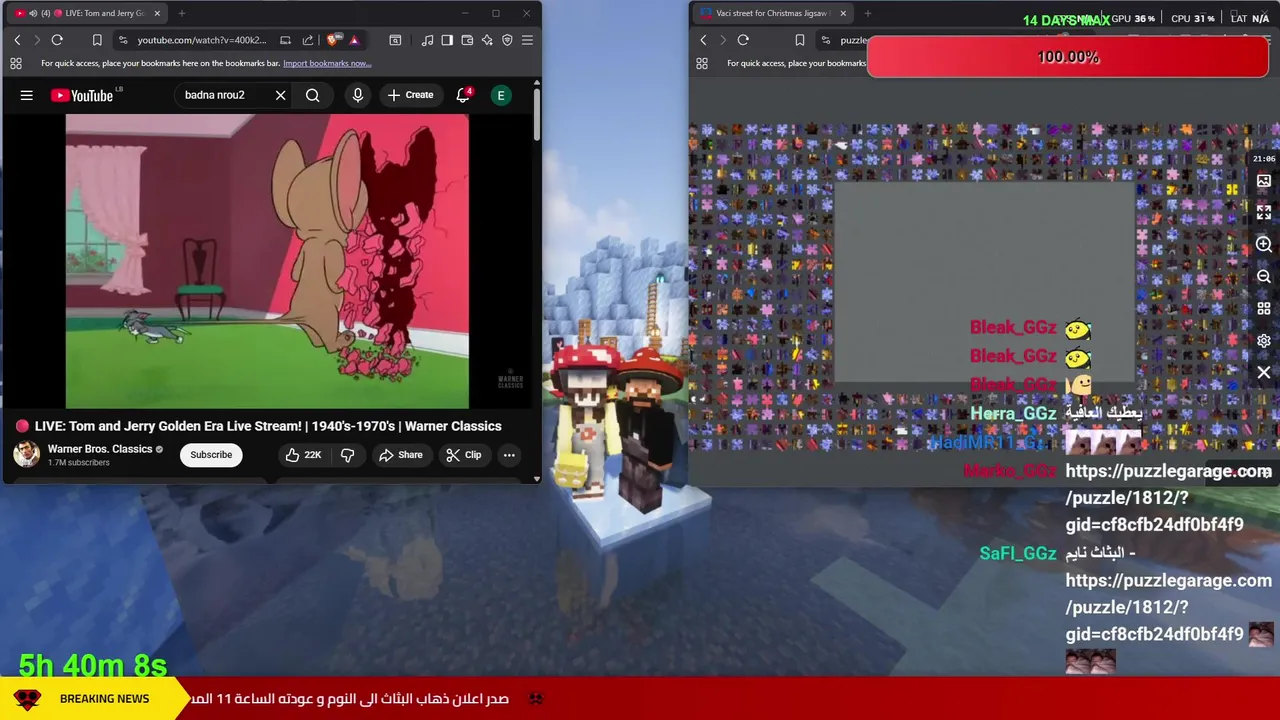Open the apps grid icon in puzzle window
The image size is (1280, 720).
point(702,63)
